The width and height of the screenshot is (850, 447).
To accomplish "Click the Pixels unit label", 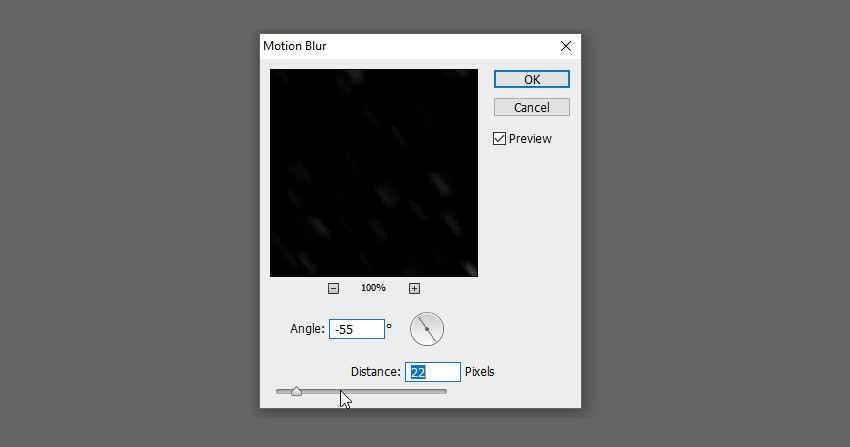I will 479,372.
